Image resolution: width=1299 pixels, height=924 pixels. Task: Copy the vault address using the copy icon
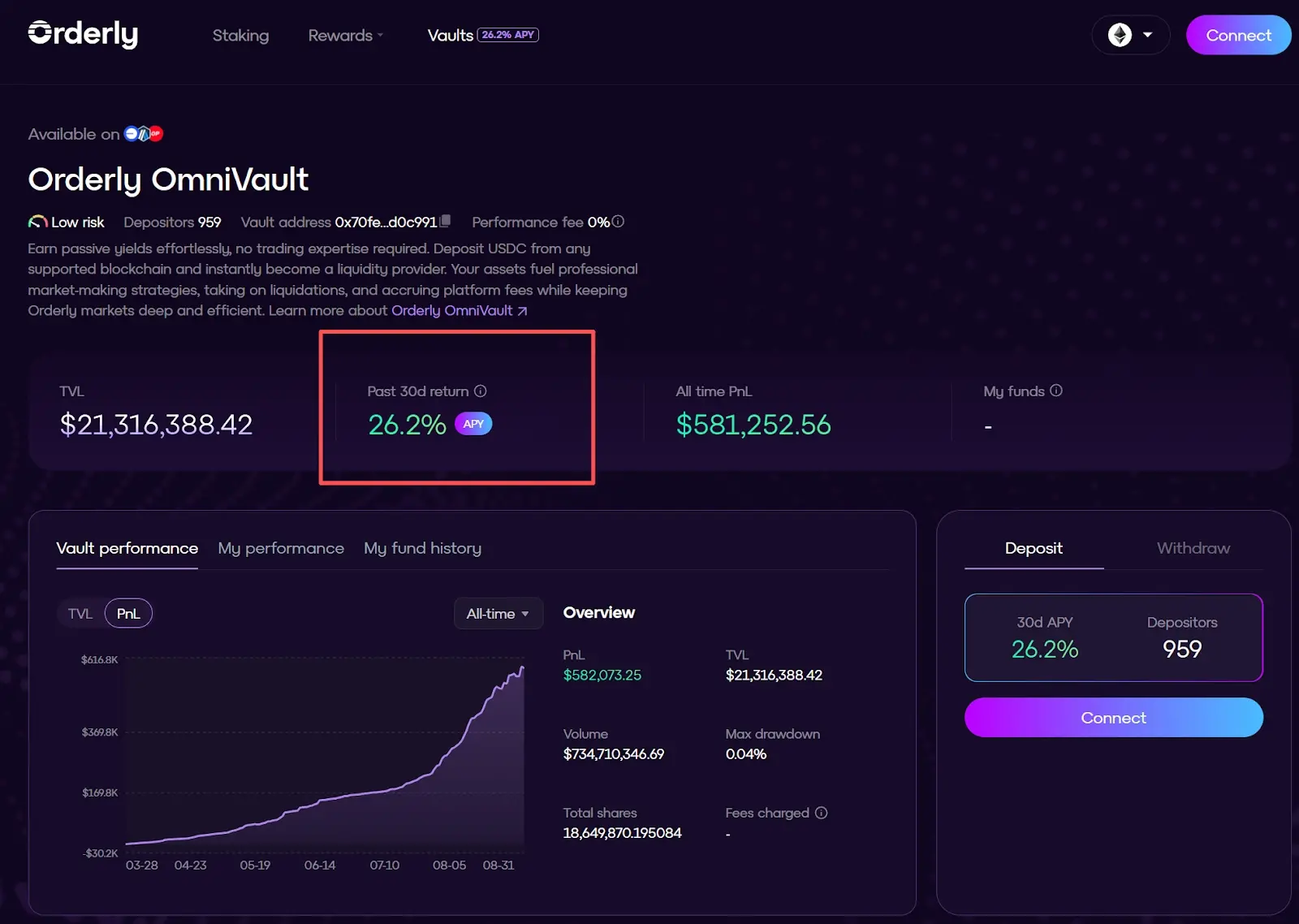(x=445, y=221)
